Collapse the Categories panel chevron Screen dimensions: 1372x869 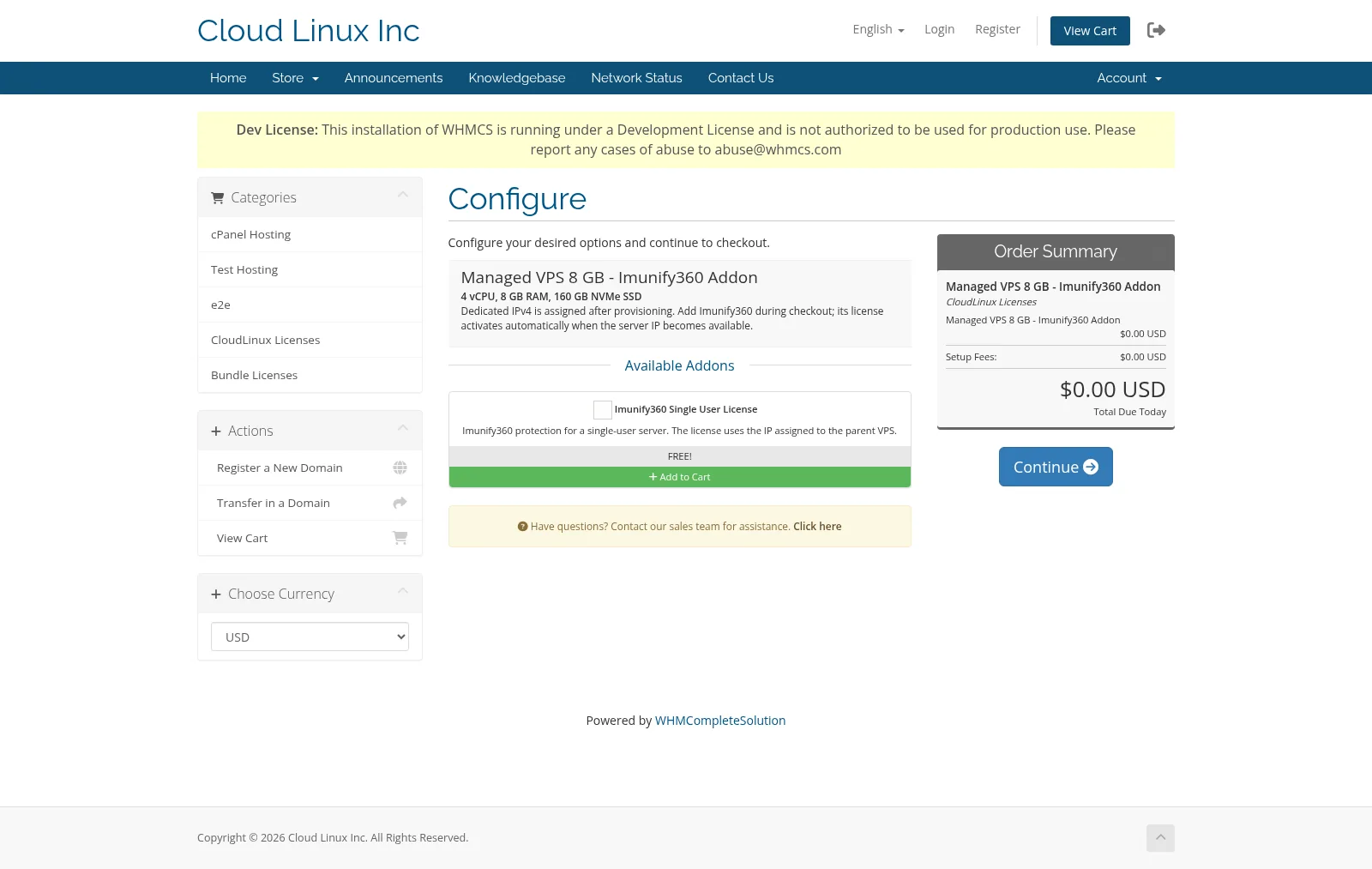(x=403, y=195)
